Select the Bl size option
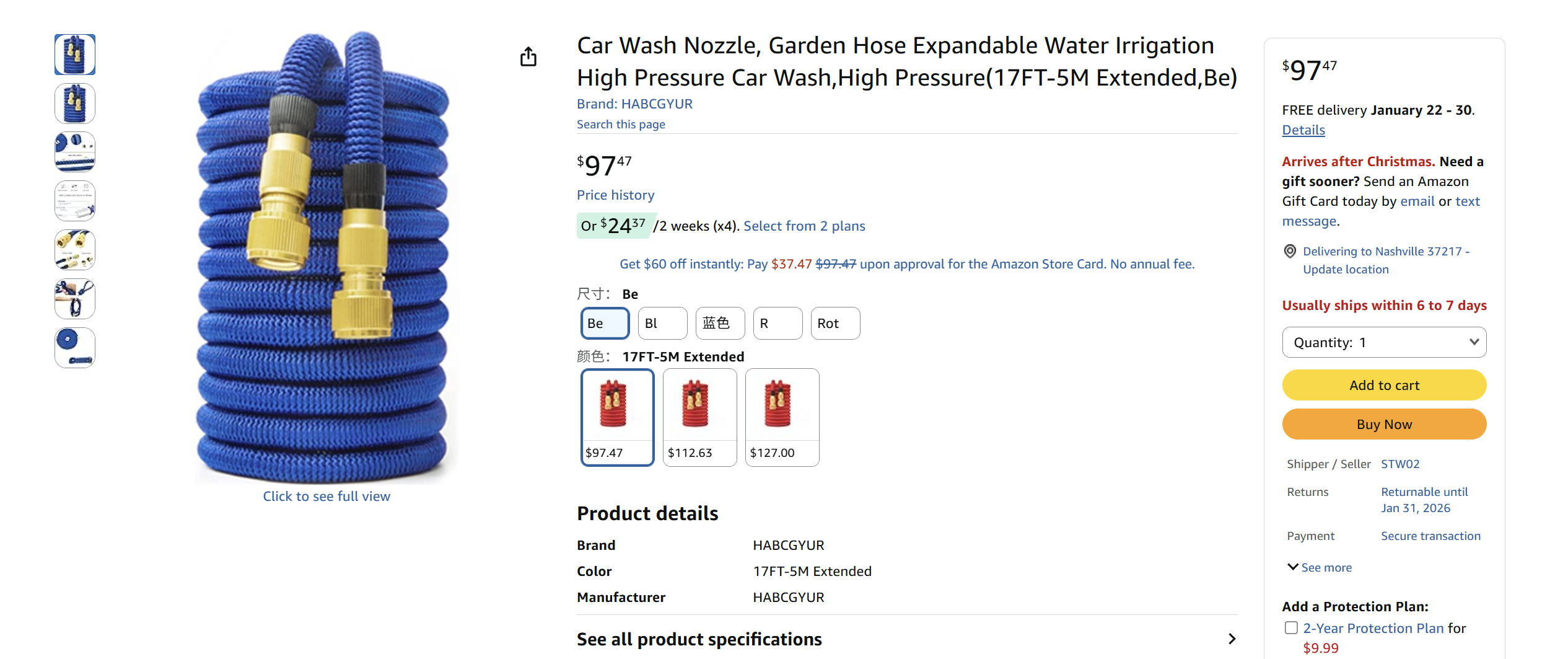Image resolution: width=1568 pixels, height=659 pixels. pyautogui.click(x=662, y=323)
